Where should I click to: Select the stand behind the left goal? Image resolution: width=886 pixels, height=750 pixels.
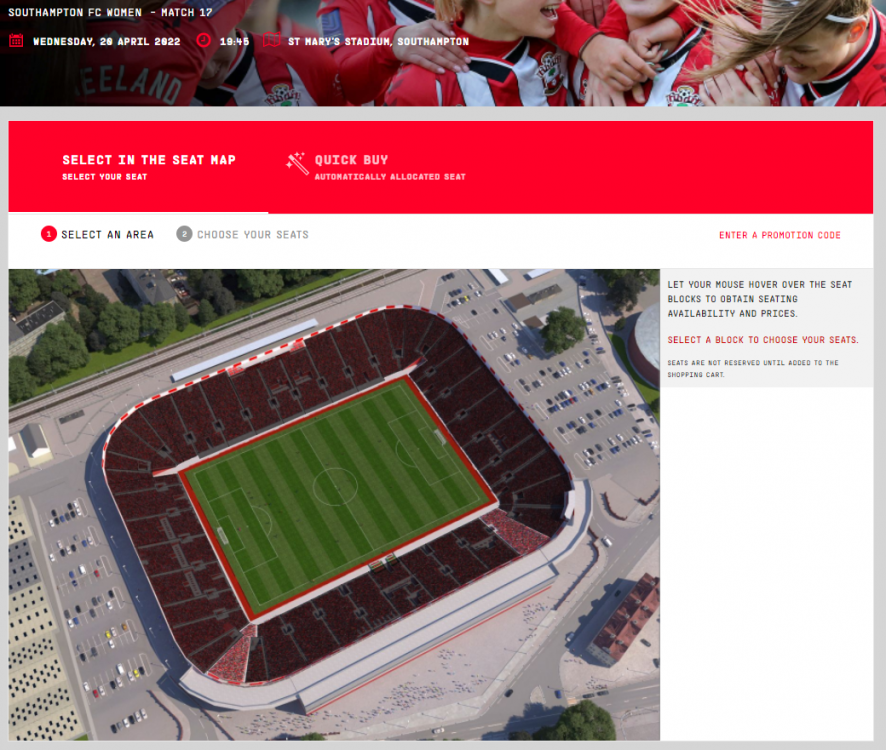(x=170, y=554)
